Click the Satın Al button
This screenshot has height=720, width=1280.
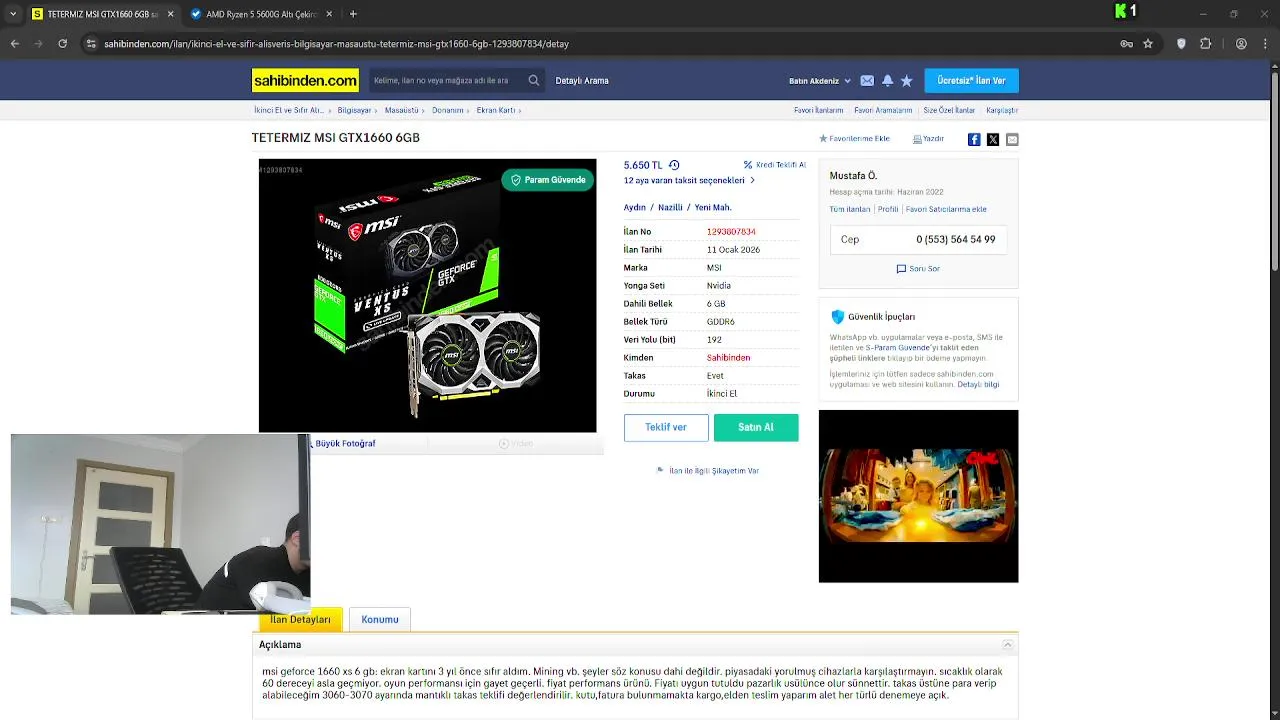[756, 427]
